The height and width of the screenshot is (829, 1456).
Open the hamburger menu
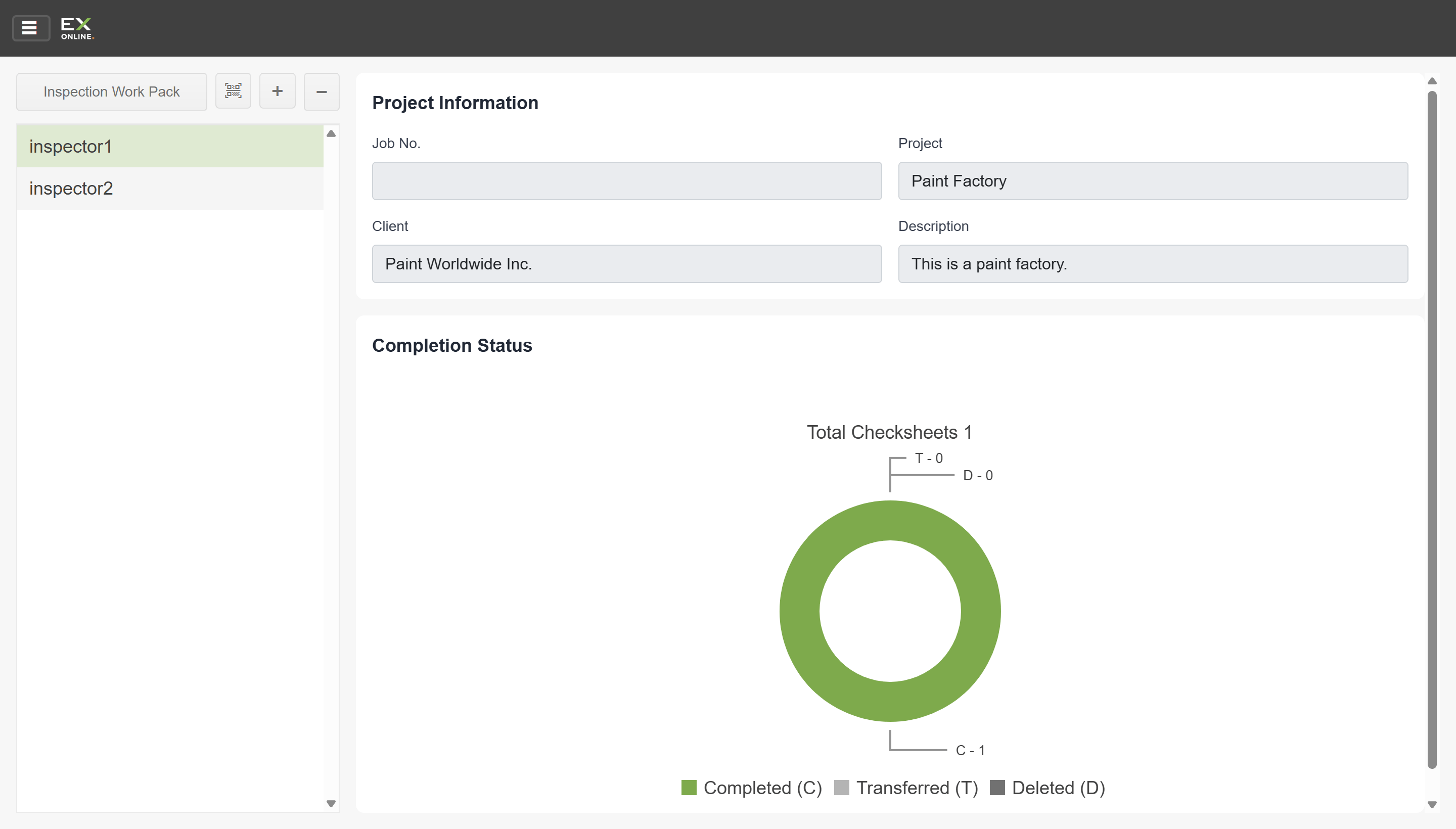[x=31, y=28]
